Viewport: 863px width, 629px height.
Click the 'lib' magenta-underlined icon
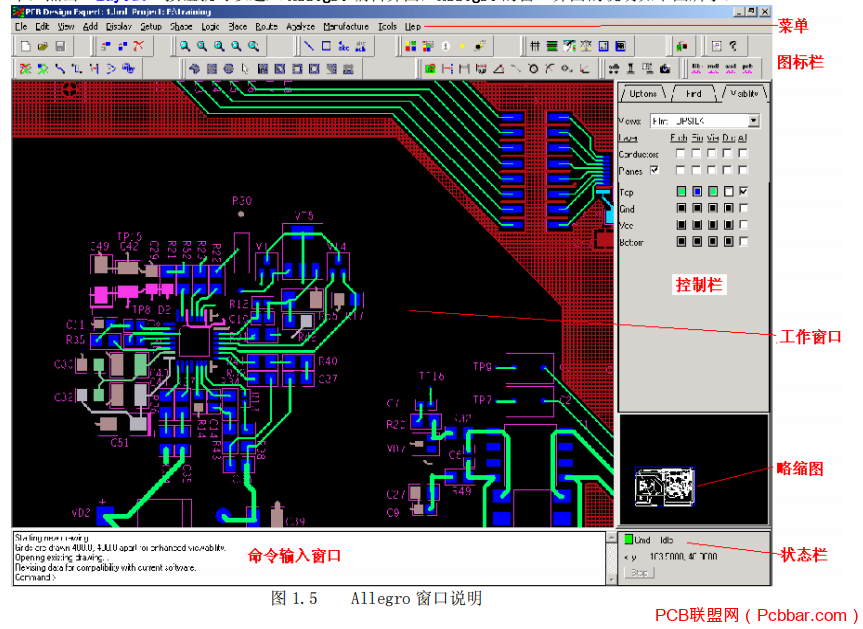tap(696, 69)
